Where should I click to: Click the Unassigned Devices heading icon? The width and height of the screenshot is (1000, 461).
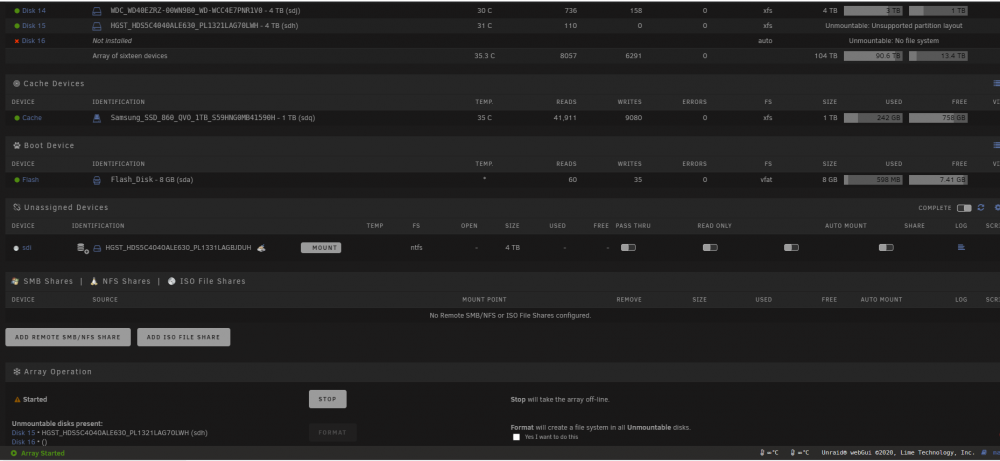point(17,207)
